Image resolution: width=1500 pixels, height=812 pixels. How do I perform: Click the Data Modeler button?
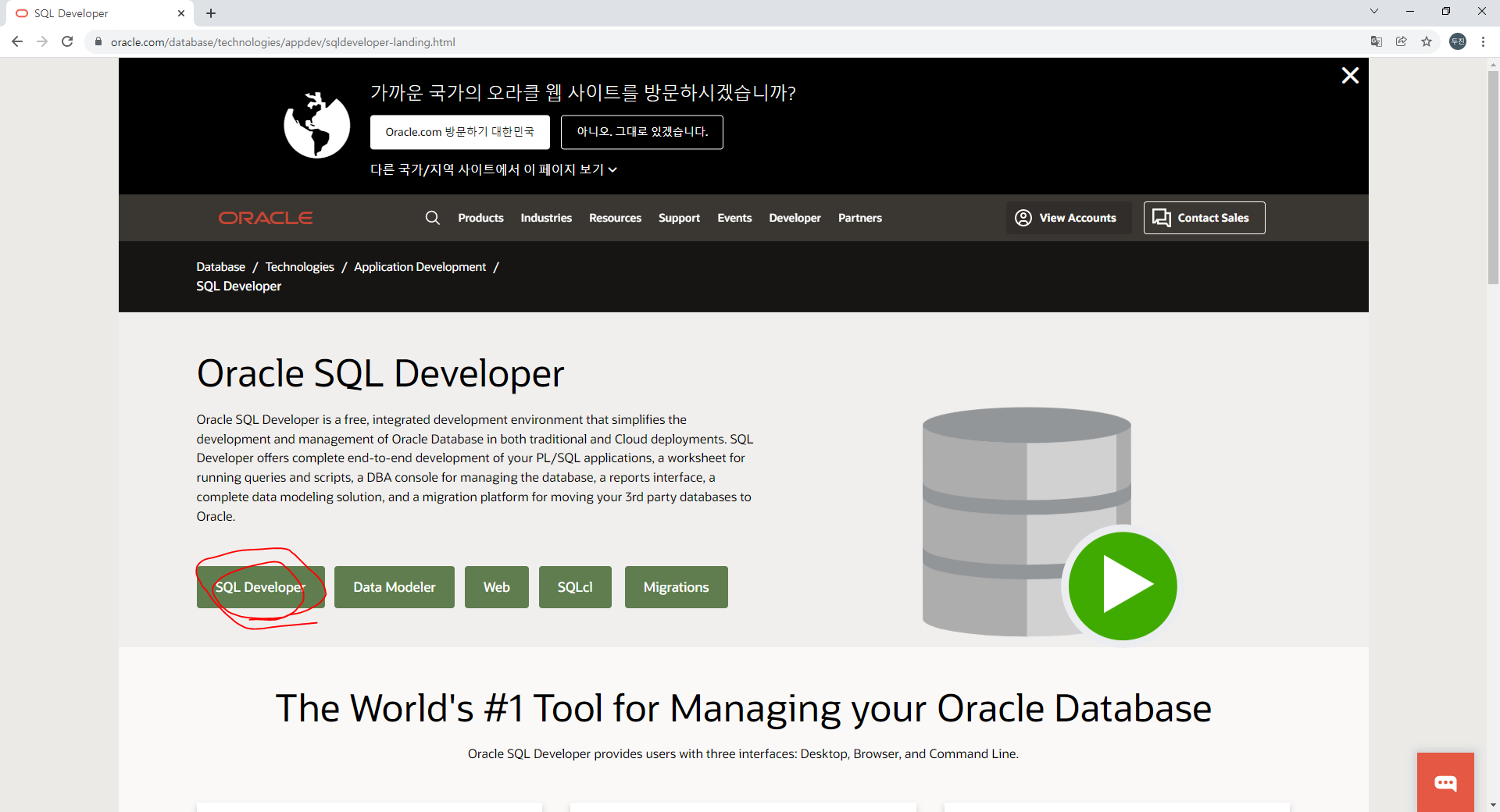[395, 587]
